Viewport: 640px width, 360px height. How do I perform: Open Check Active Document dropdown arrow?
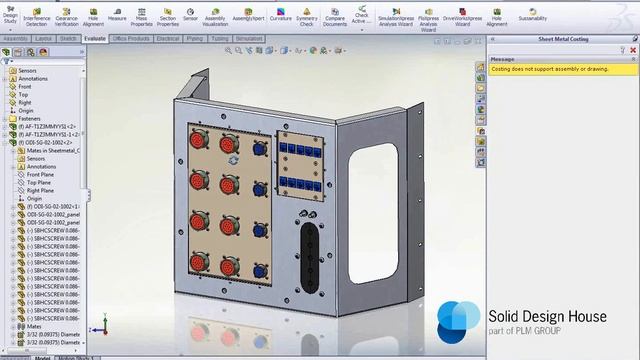(x=361, y=30)
